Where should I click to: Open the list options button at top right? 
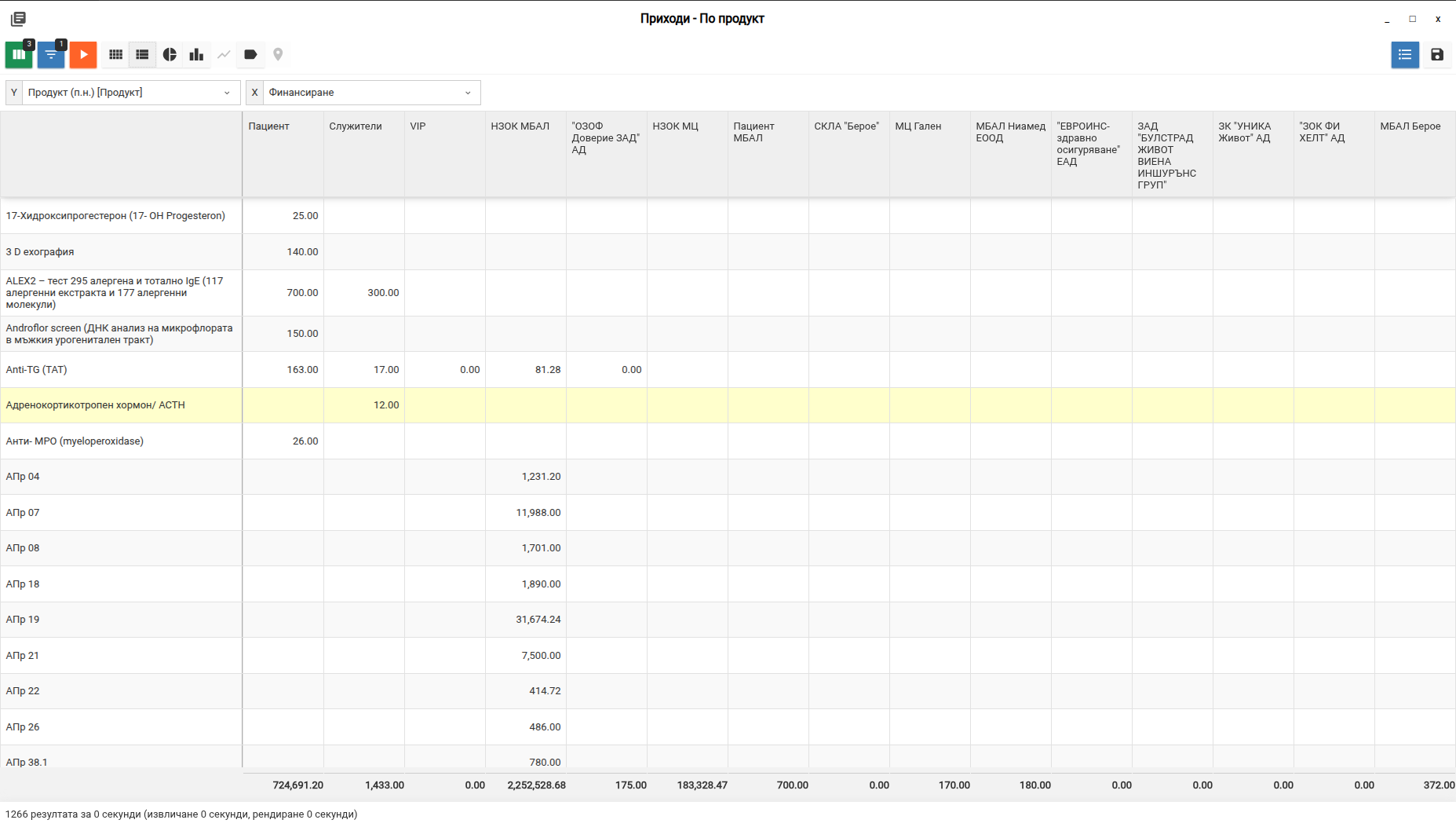(1404, 54)
